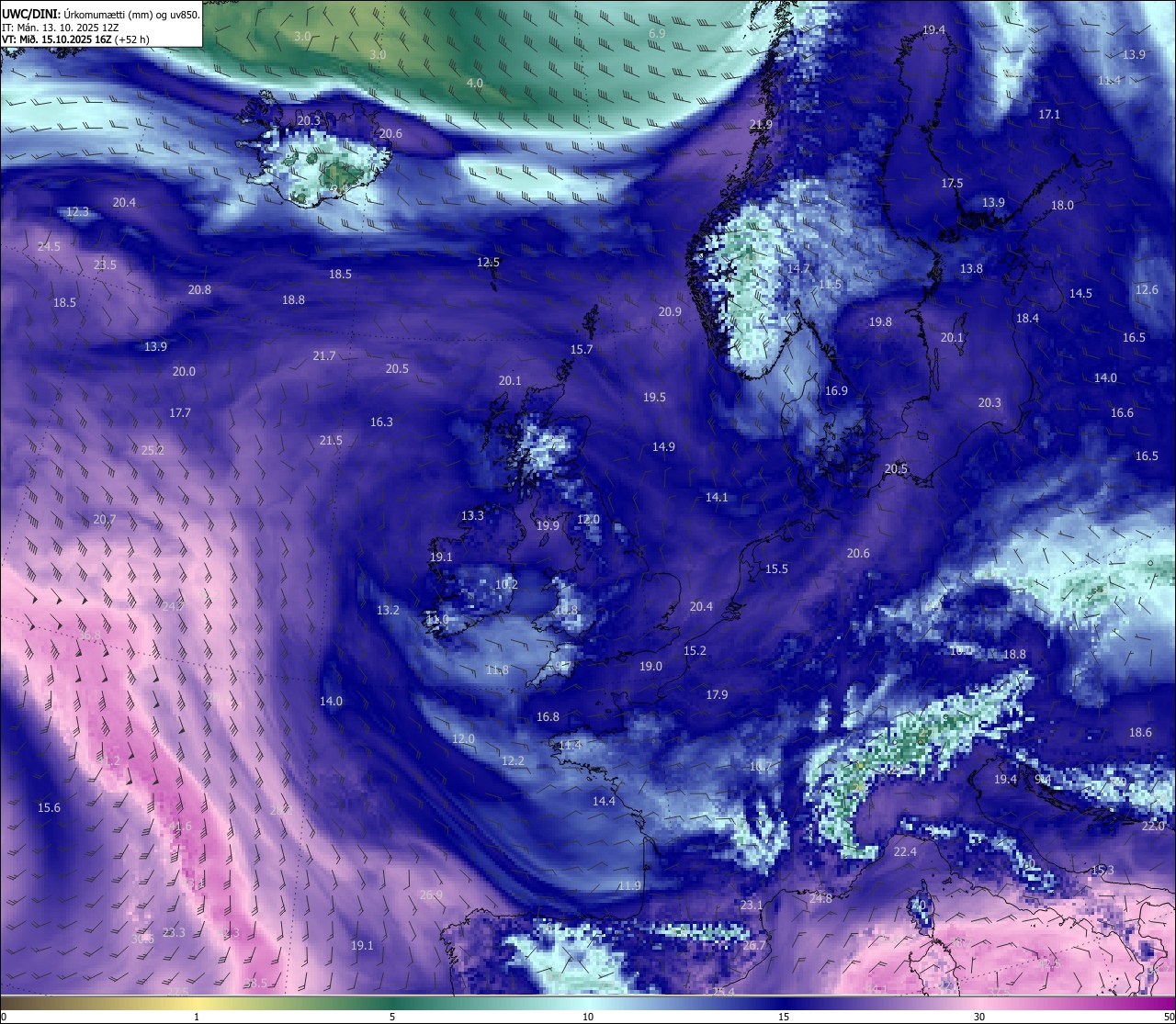1176x1024 pixels.
Task: Click the map value 19.9
Action: pos(548,525)
